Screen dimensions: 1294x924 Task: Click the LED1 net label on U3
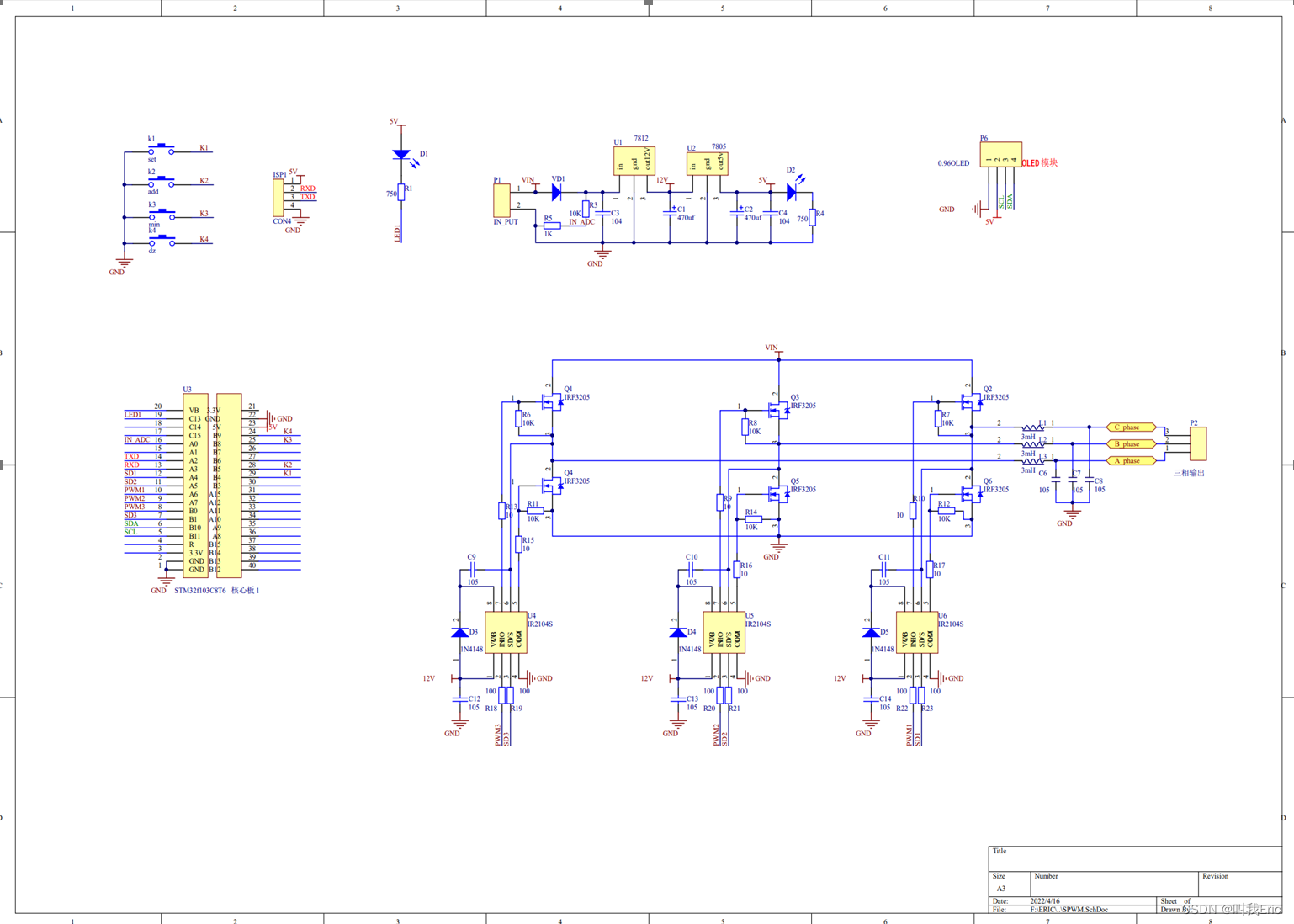[x=133, y=414]
